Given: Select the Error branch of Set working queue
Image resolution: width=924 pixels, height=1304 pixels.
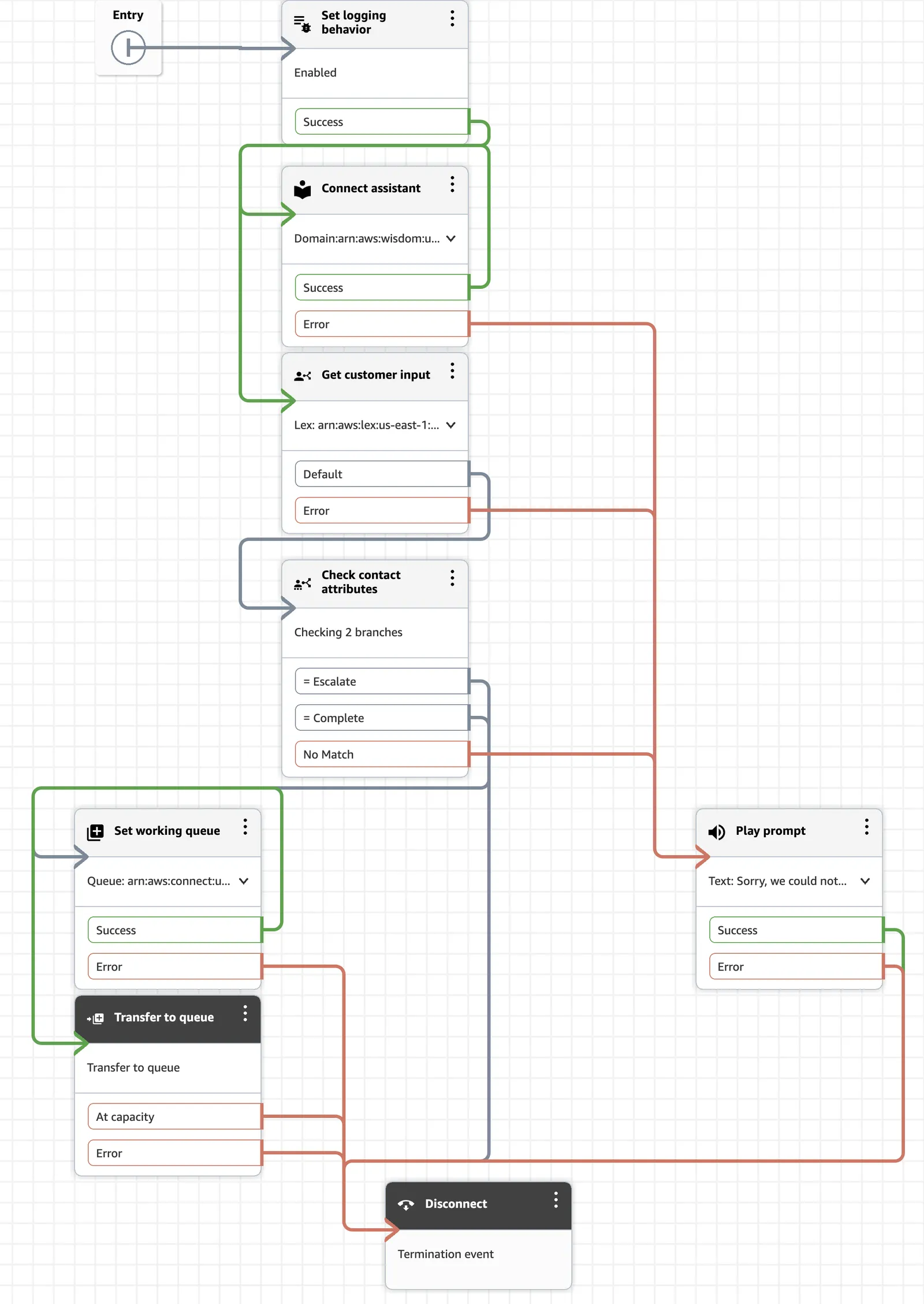Looking at the screenshot, I should click(175, 967).
